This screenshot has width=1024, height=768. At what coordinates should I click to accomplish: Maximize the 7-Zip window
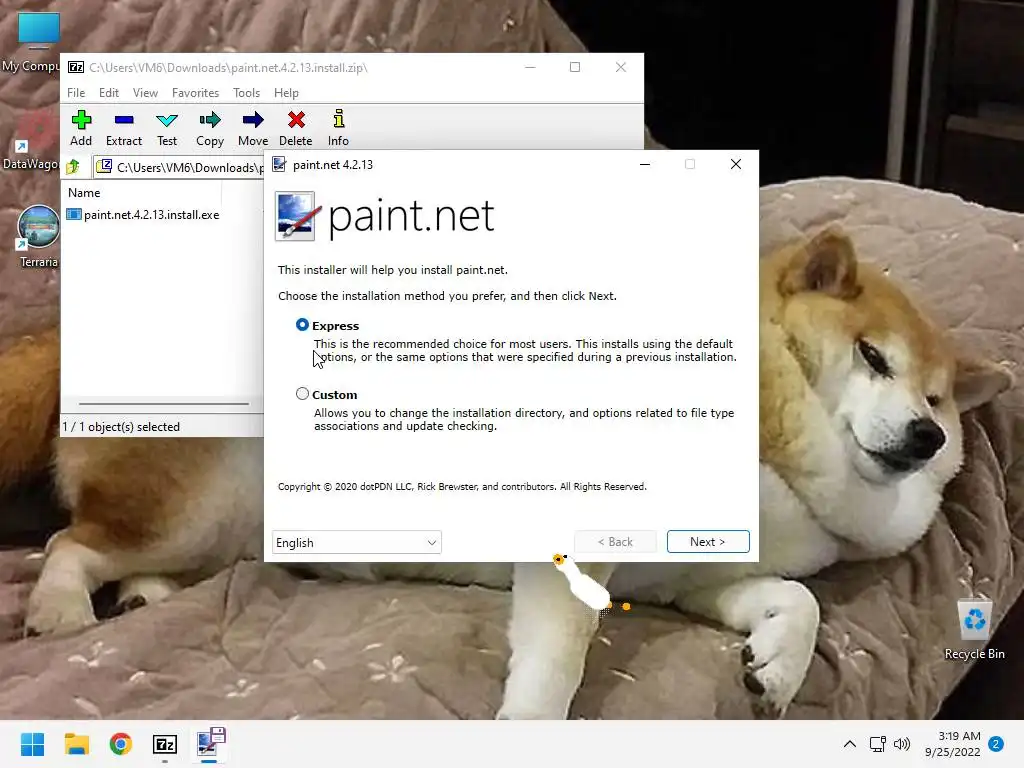575,67
